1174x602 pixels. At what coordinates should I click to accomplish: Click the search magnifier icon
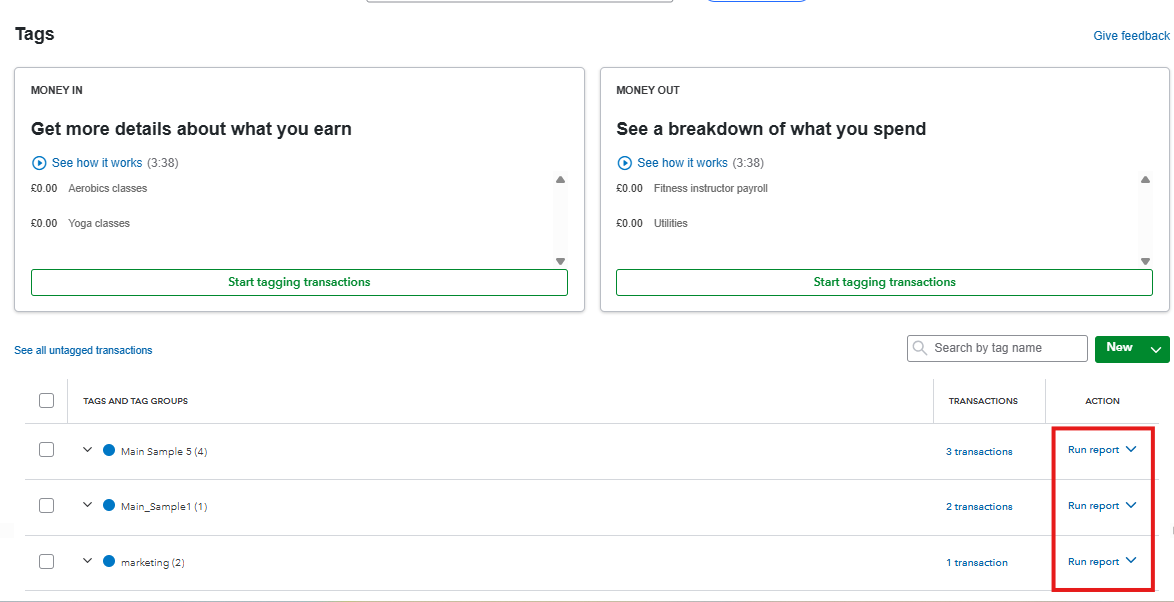(x=920, y=348)
